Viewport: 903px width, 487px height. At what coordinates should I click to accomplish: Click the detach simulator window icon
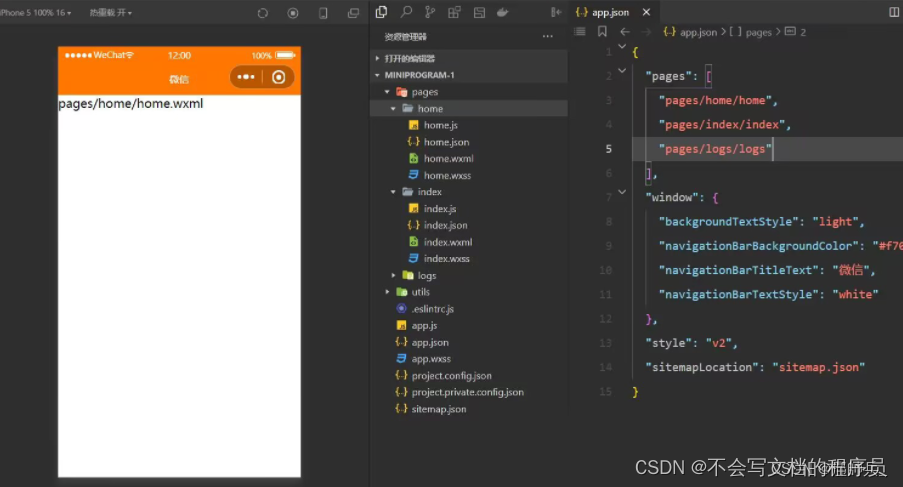353,13
